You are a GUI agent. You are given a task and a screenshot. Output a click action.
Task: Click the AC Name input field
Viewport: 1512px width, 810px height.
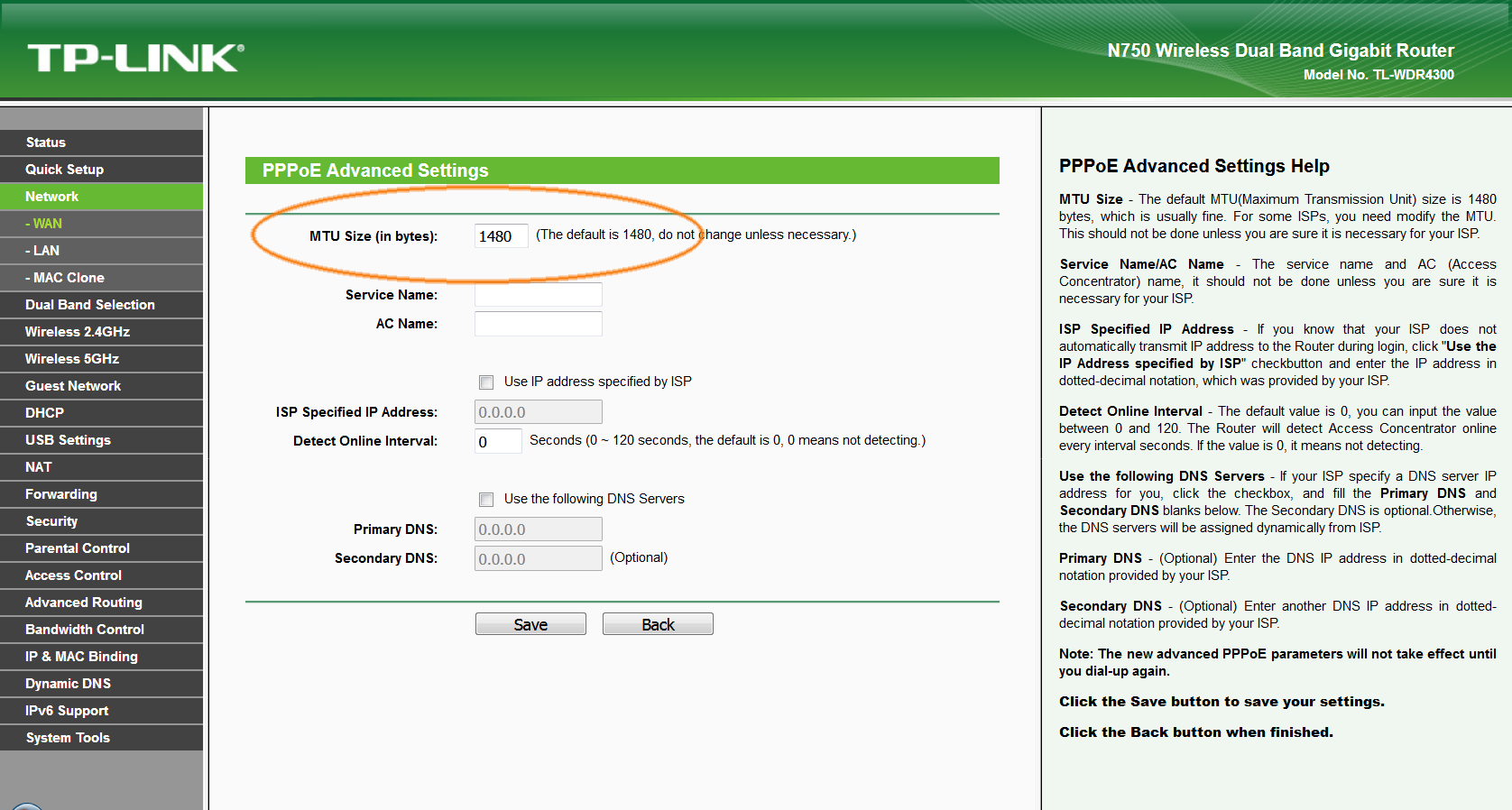[x=538, y=324]
